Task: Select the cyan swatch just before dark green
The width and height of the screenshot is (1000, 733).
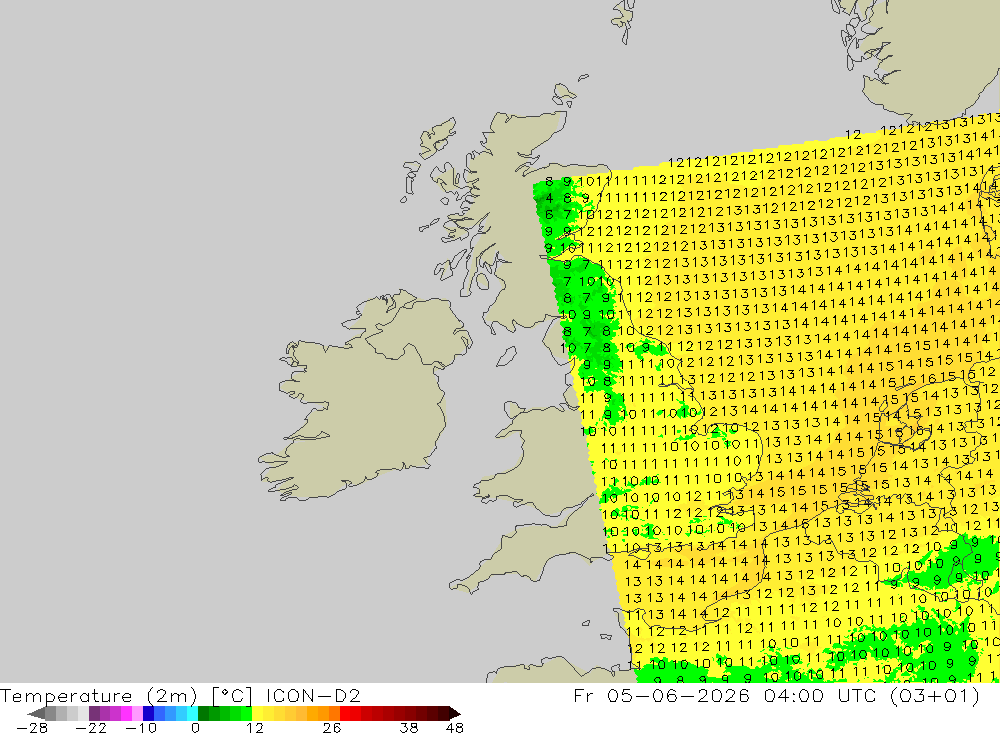Action: click(192, 713)
